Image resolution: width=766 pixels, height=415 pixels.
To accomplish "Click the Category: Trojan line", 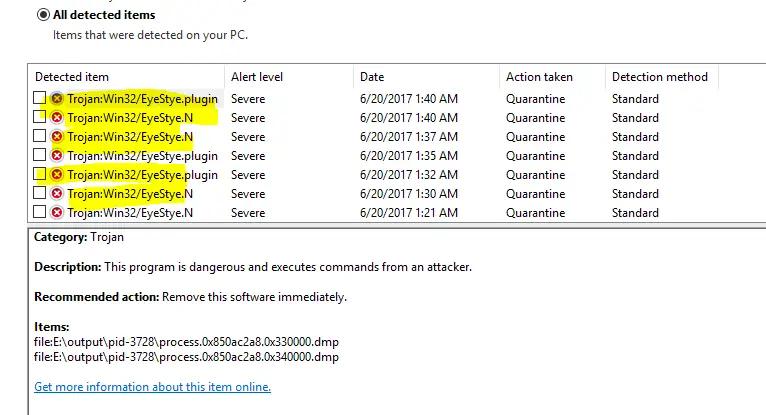I will coord(79,237).
